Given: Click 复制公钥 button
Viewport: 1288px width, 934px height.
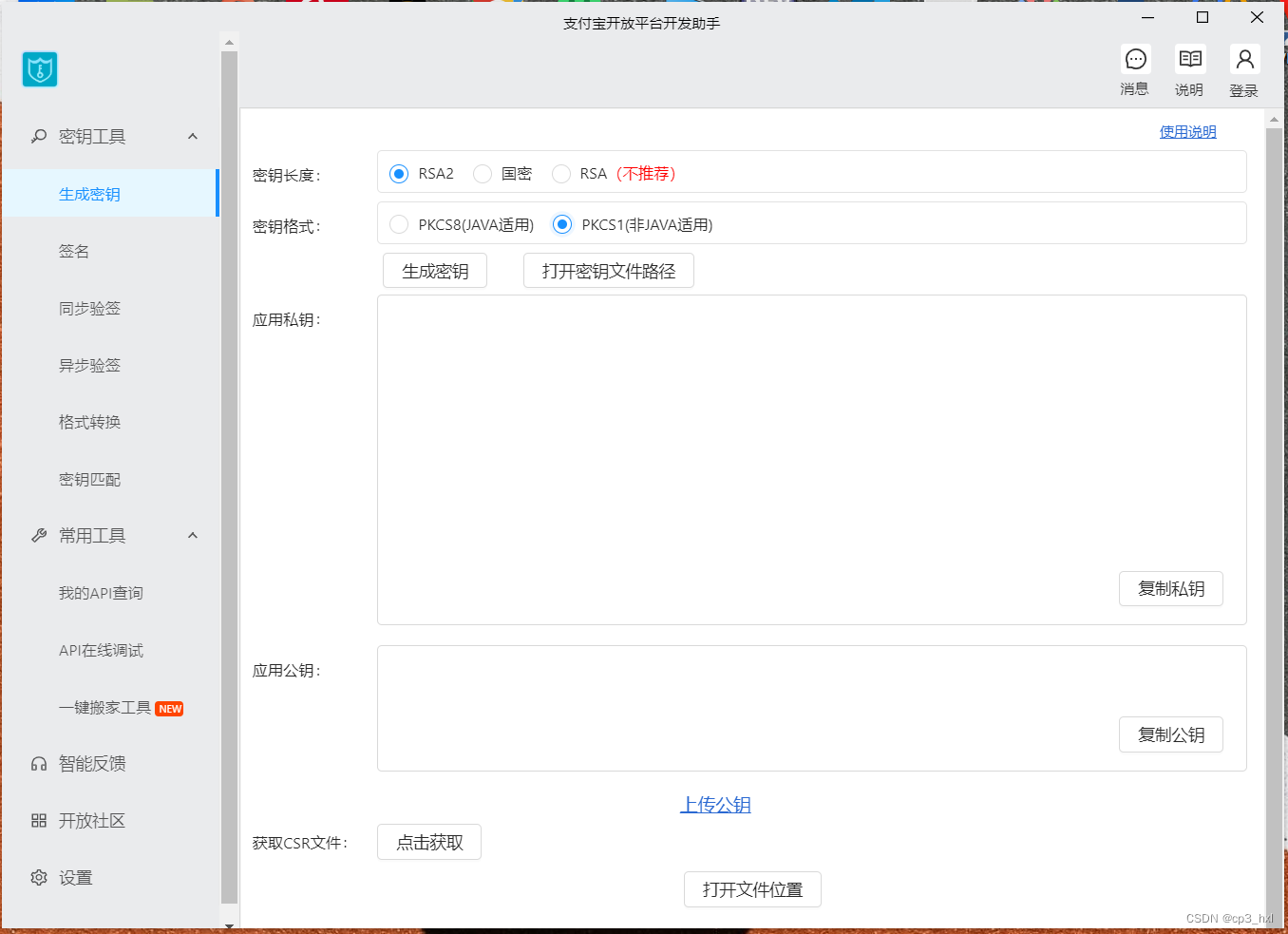Looking at the screenshot, I should (x=1171, y=734).
